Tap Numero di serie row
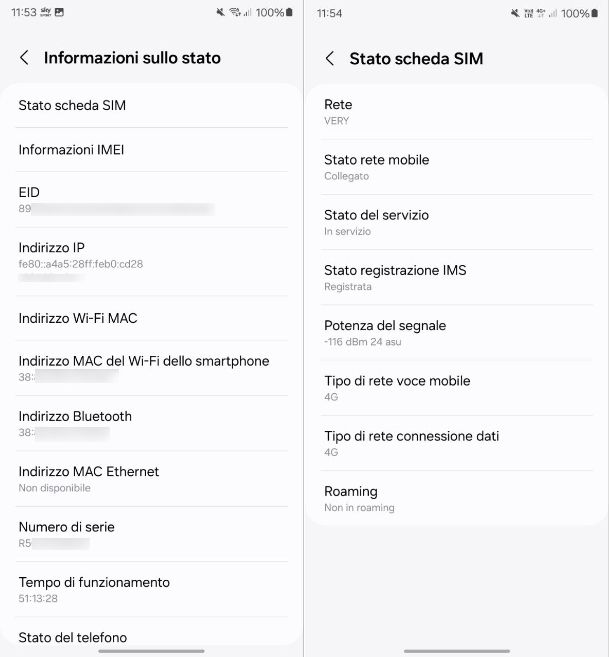Image resolution: width=610 pixels, height=657 pixels. coord(152,534)
